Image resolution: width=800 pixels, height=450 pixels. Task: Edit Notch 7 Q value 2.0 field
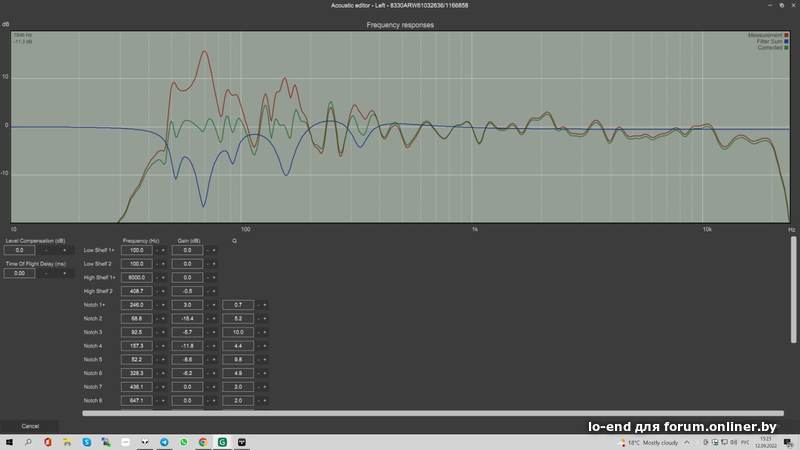pos(238,387)
